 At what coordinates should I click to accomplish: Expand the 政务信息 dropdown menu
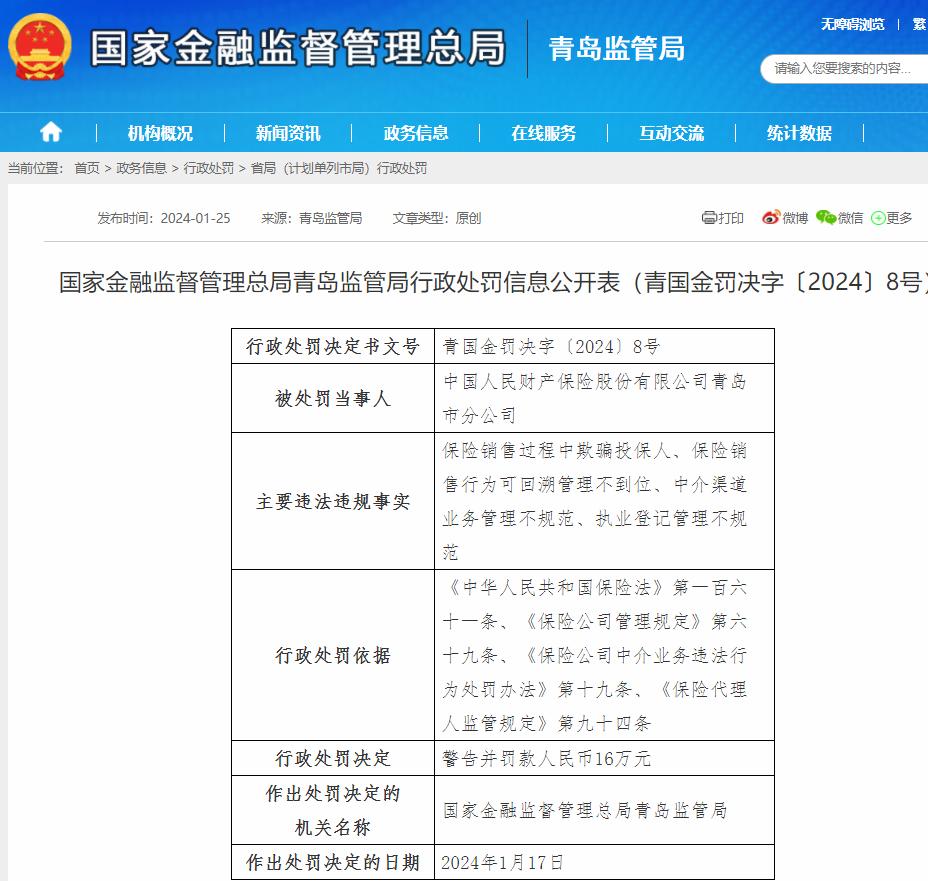(416, 131)
